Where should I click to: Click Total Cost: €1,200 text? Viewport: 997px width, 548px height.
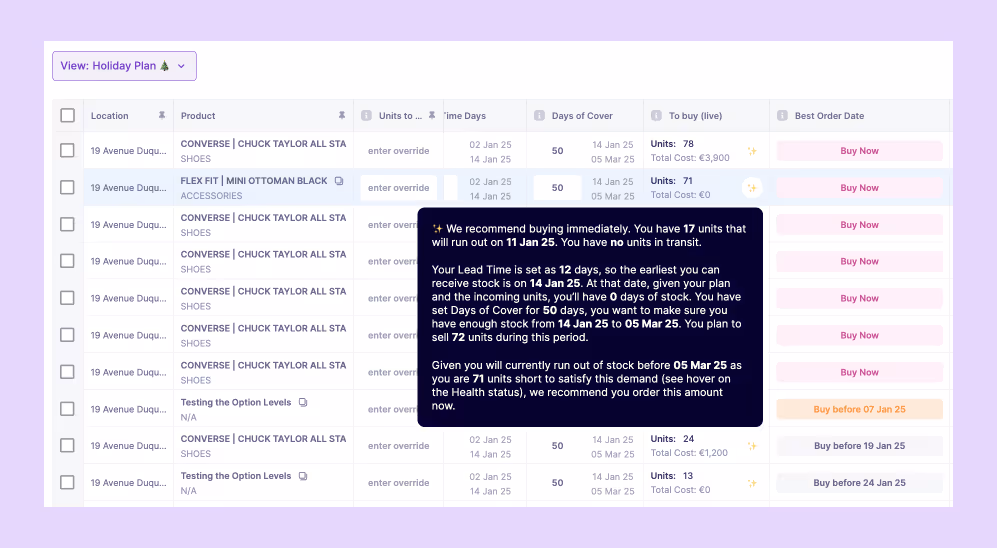click(x=689, y=453)
